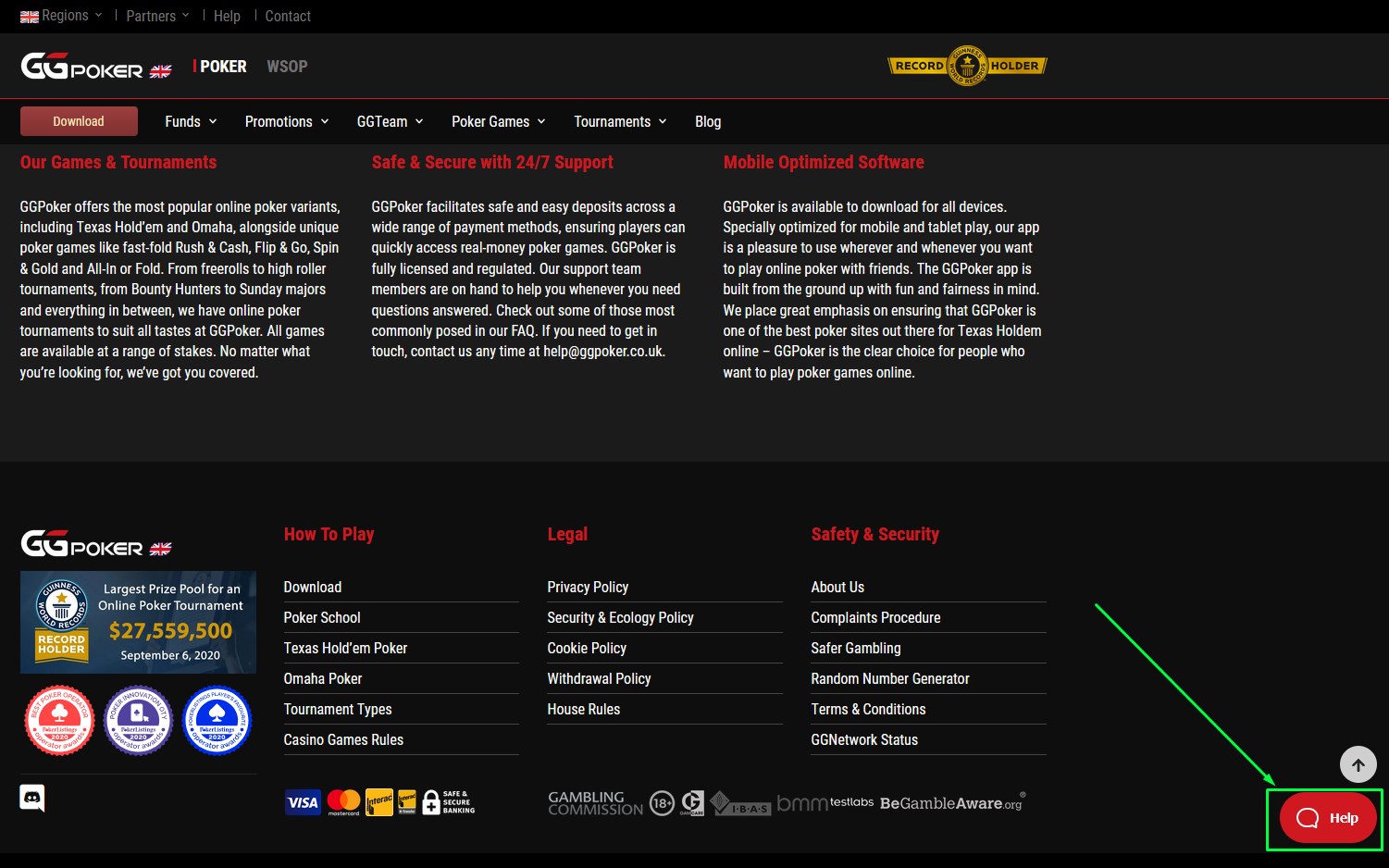
Task: Click the UK flag icon beside Regions
Action: [x=30, y=16]
